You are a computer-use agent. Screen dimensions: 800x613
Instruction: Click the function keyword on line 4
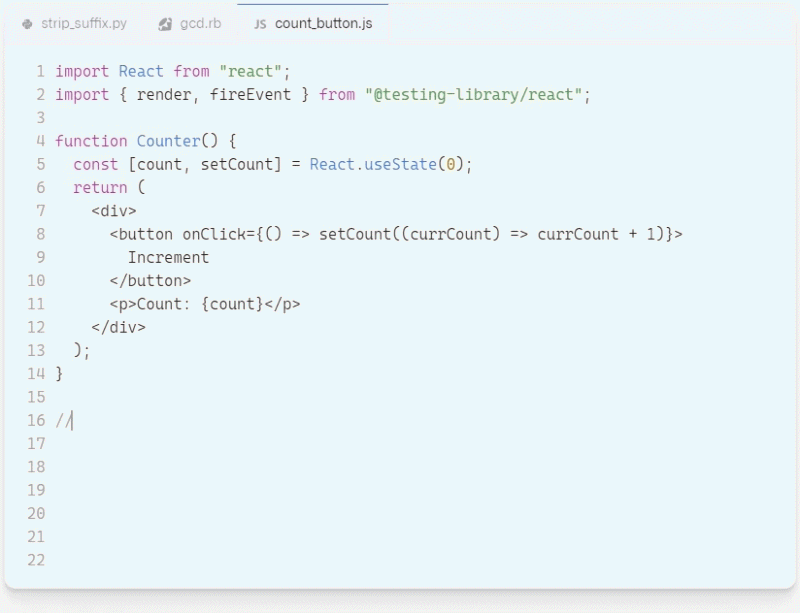91,141
